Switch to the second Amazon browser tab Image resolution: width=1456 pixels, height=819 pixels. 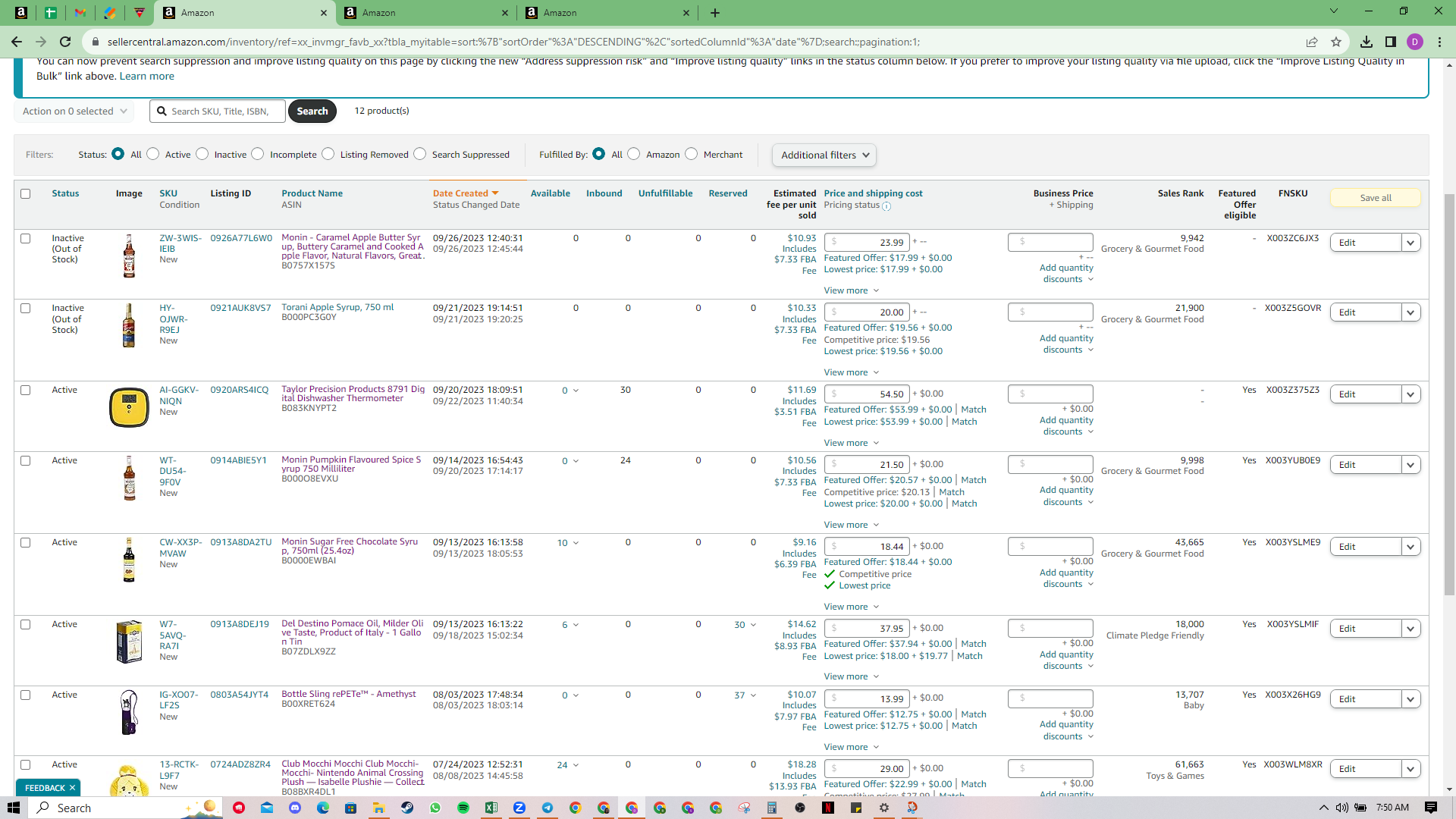coord(425,12)
